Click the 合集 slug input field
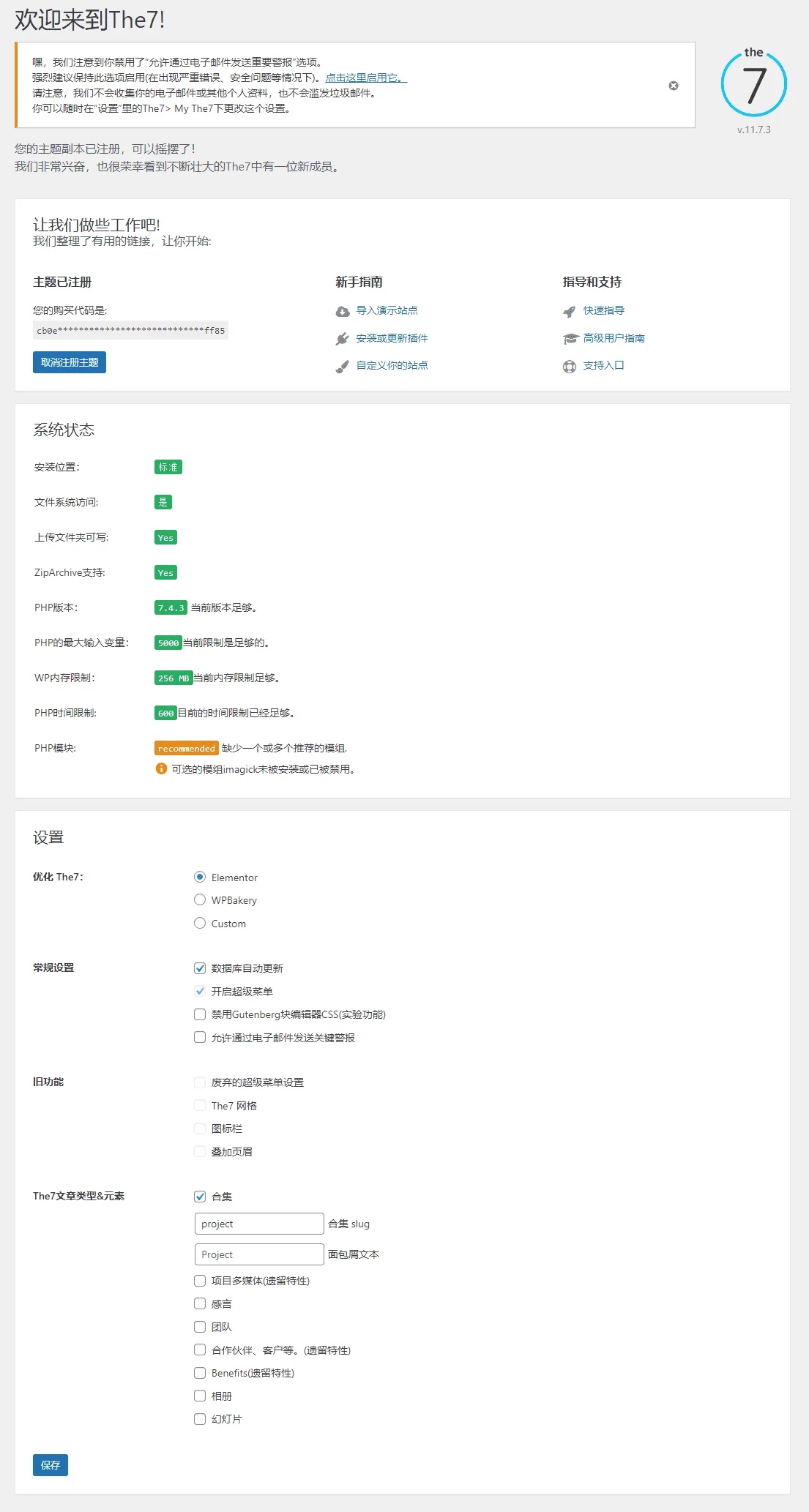The height and width of the screenshot is (1512, 809). point(259,1224)
